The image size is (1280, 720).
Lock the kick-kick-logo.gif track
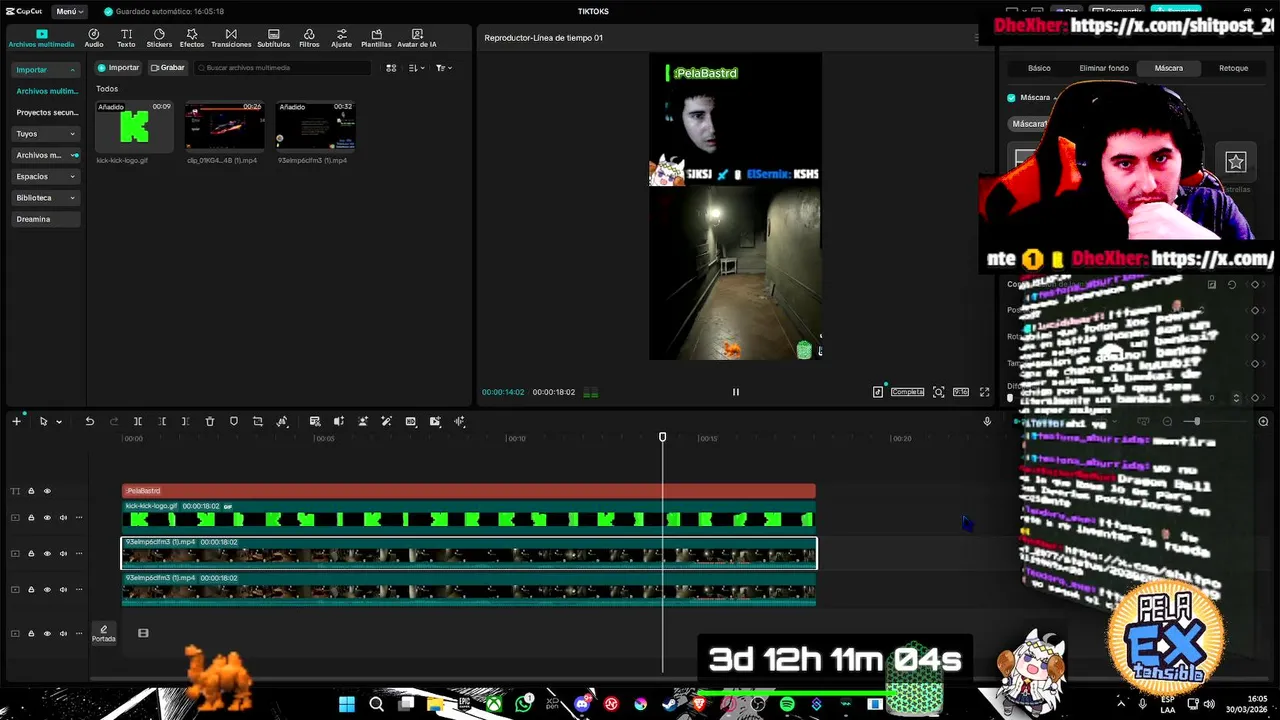click(31, 517)
